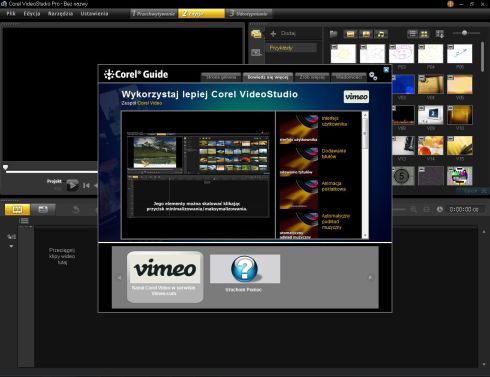The width and height of the screenshot is (490, 377).
Task: Open the Edycja menu
Action: click(x=32, y=14)
